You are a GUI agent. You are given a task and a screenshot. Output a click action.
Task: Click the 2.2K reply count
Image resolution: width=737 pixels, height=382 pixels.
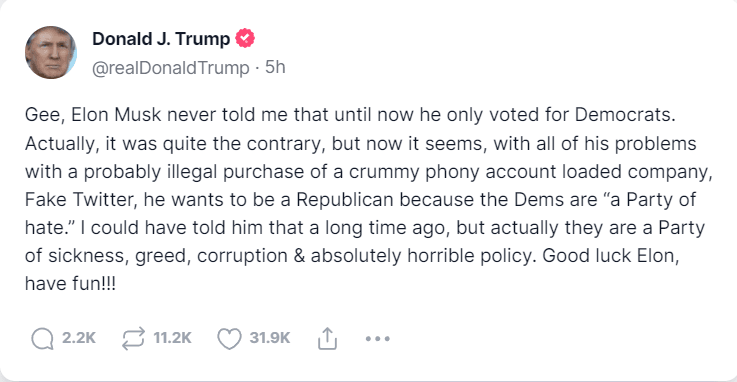pos(79,338)
